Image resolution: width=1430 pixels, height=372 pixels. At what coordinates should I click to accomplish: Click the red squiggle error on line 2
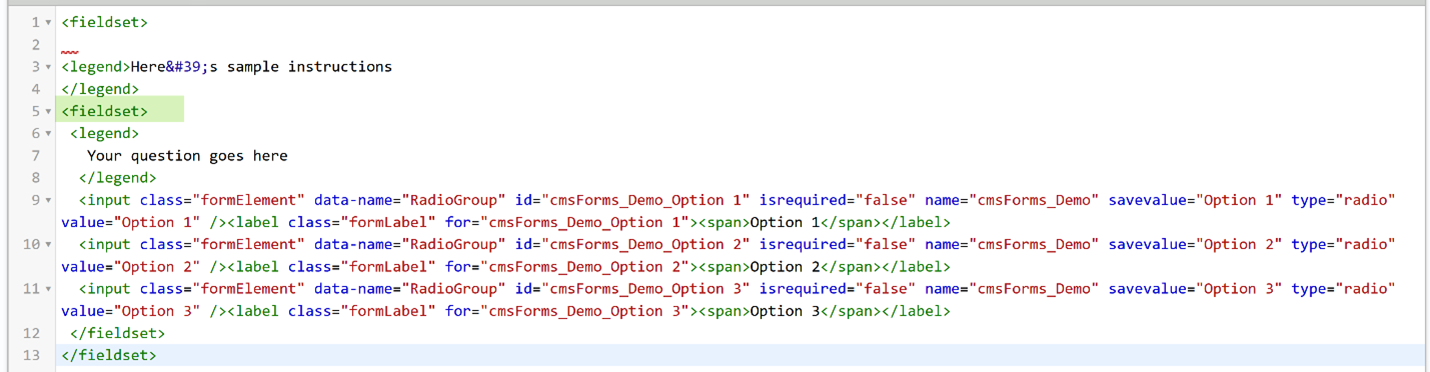pyautogui.click(x=69, y=52)
